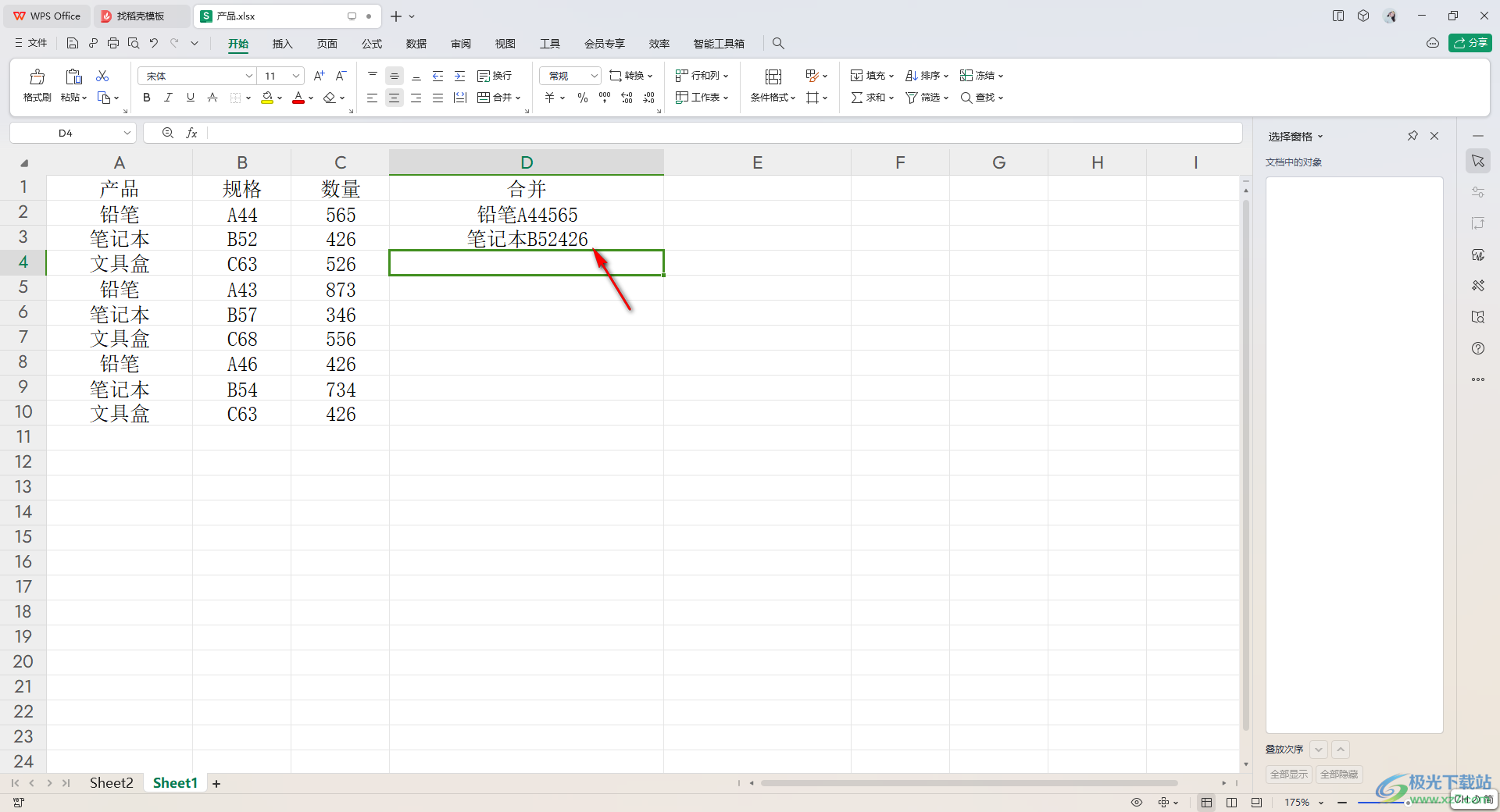Open the 公式 ribbon tab
Image resolution: width=1500 pixels, height=812 pixels.
point(372,44)
